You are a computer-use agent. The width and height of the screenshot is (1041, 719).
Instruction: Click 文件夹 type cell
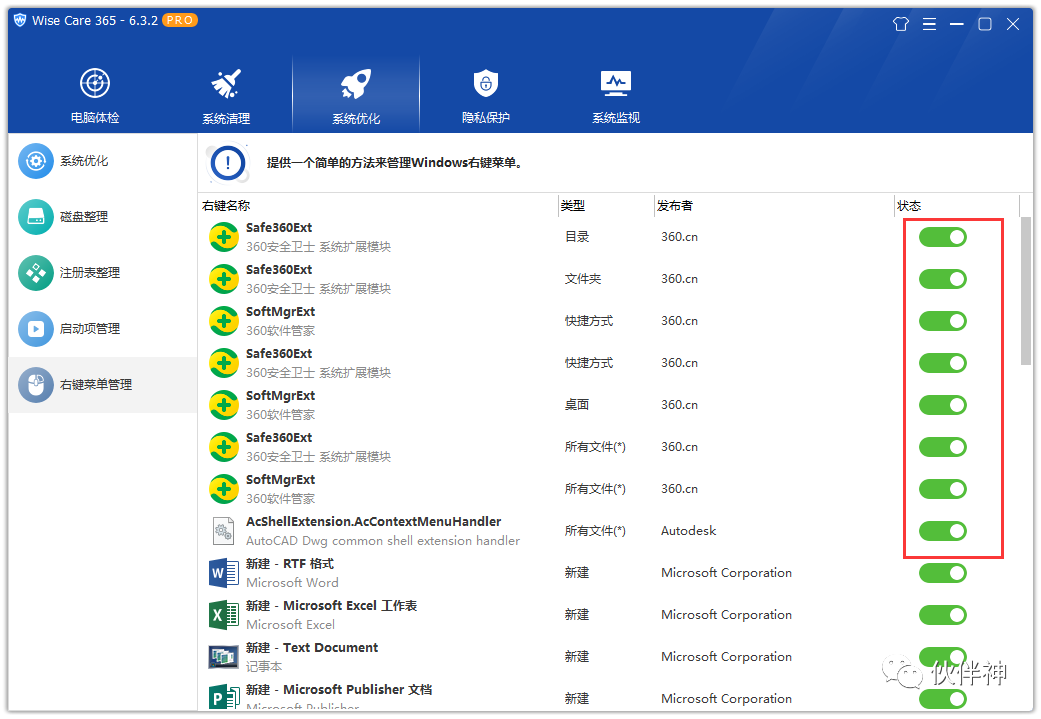coord(583,279)
